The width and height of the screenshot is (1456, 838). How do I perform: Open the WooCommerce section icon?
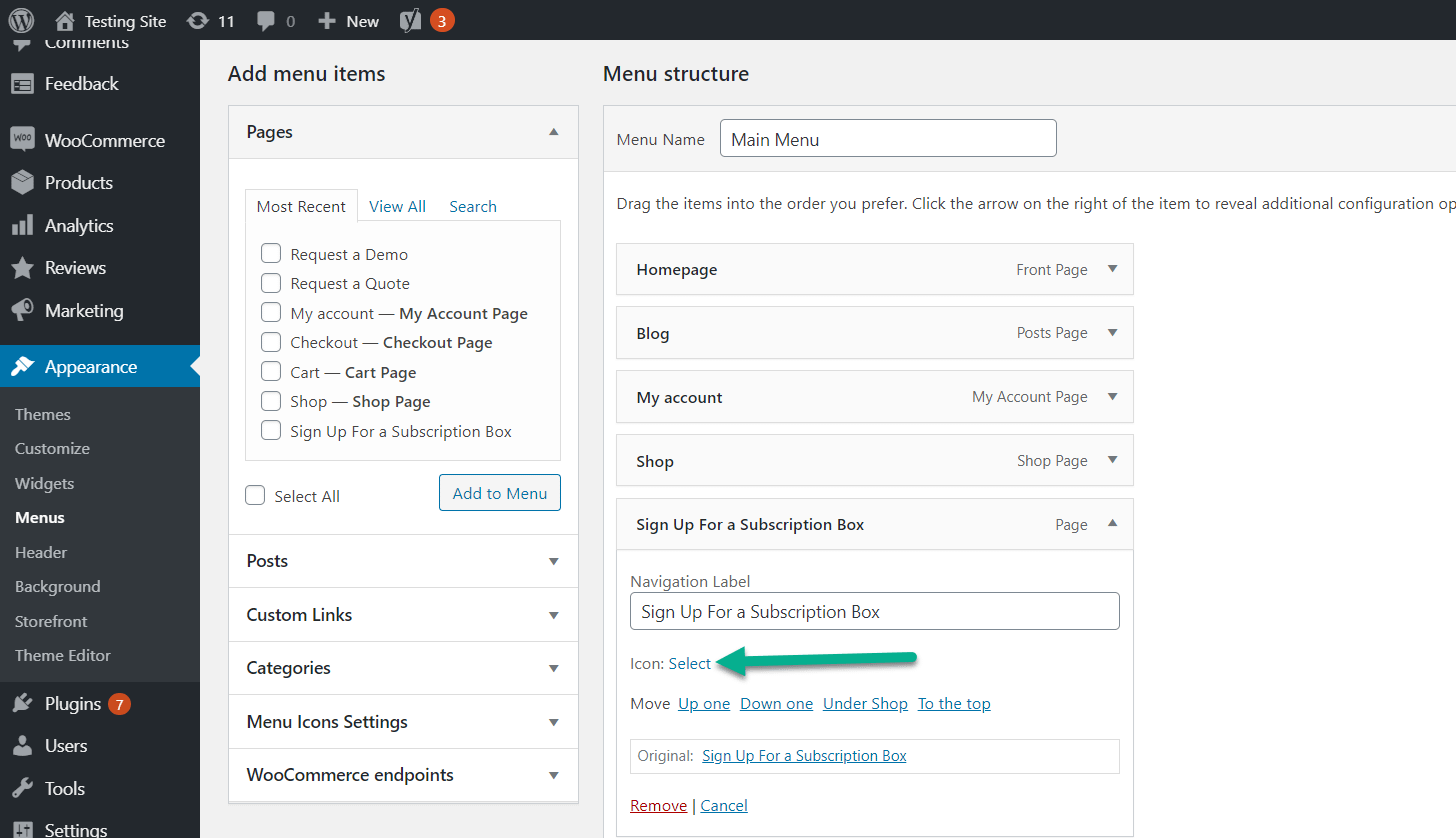pos(22,140)
